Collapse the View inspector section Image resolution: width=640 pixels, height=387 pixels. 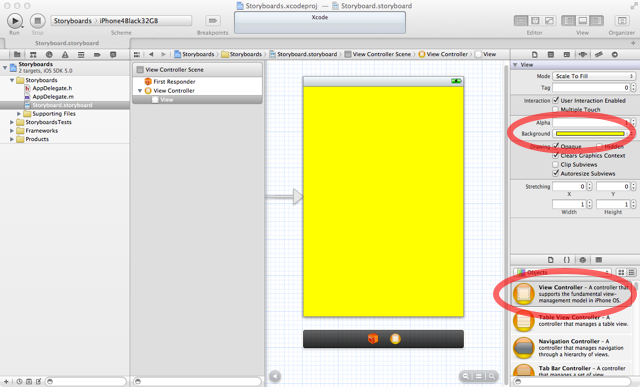[515, 64]
